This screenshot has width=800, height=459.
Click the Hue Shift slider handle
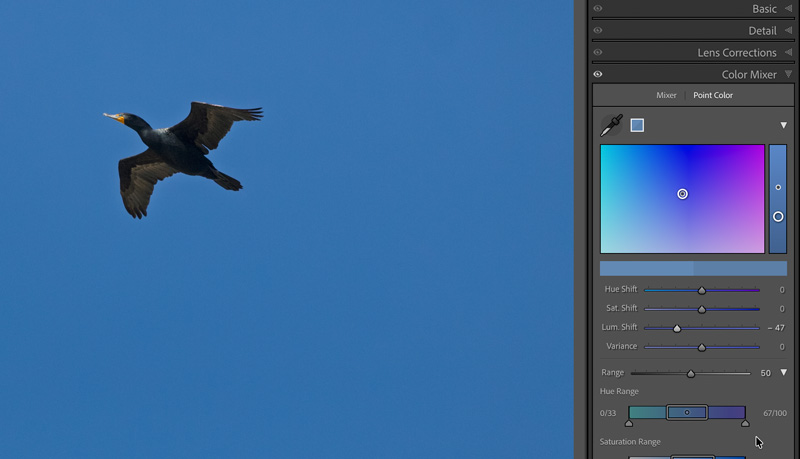click(x=702, y=290)
